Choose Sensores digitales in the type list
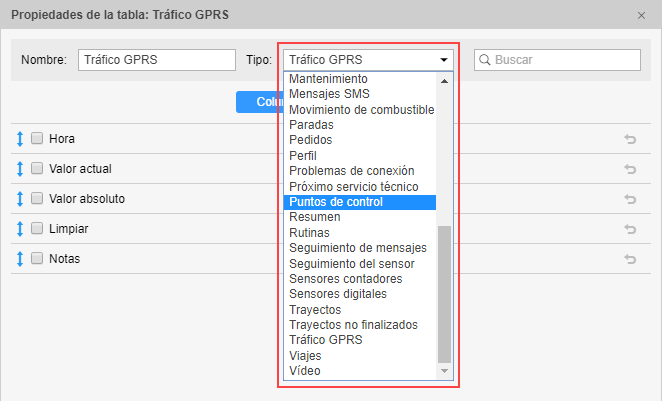 click(x=337, y=294)
